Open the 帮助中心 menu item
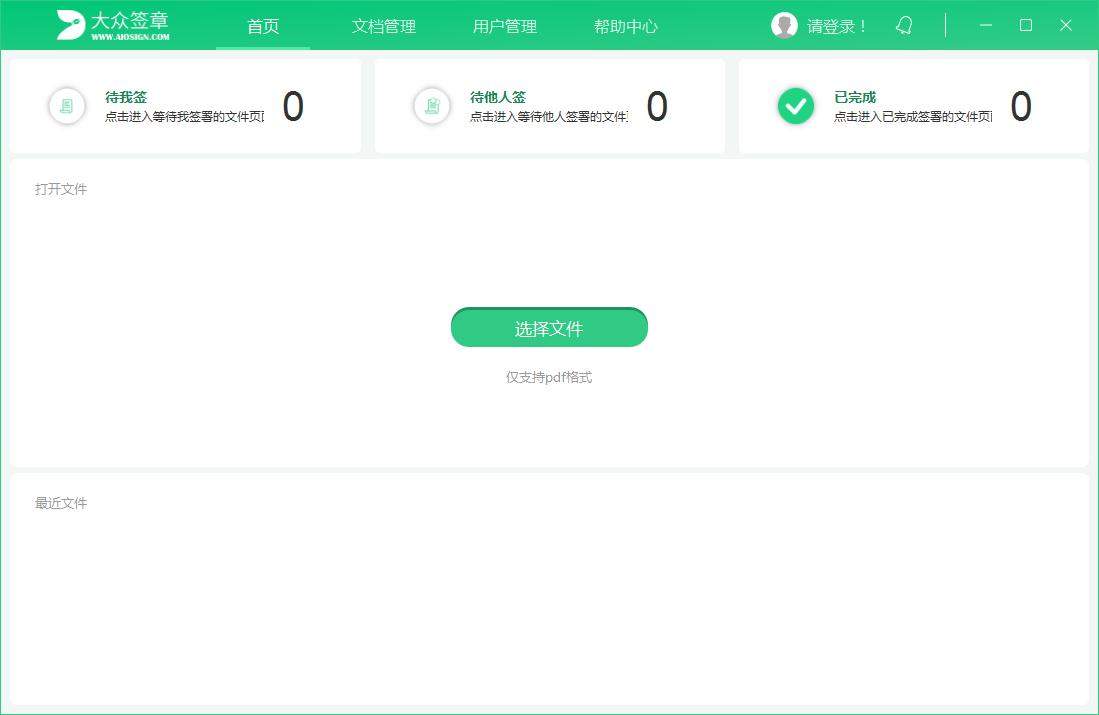The width and height of the screenshot is (1099, 715). (x=625, y=27)
